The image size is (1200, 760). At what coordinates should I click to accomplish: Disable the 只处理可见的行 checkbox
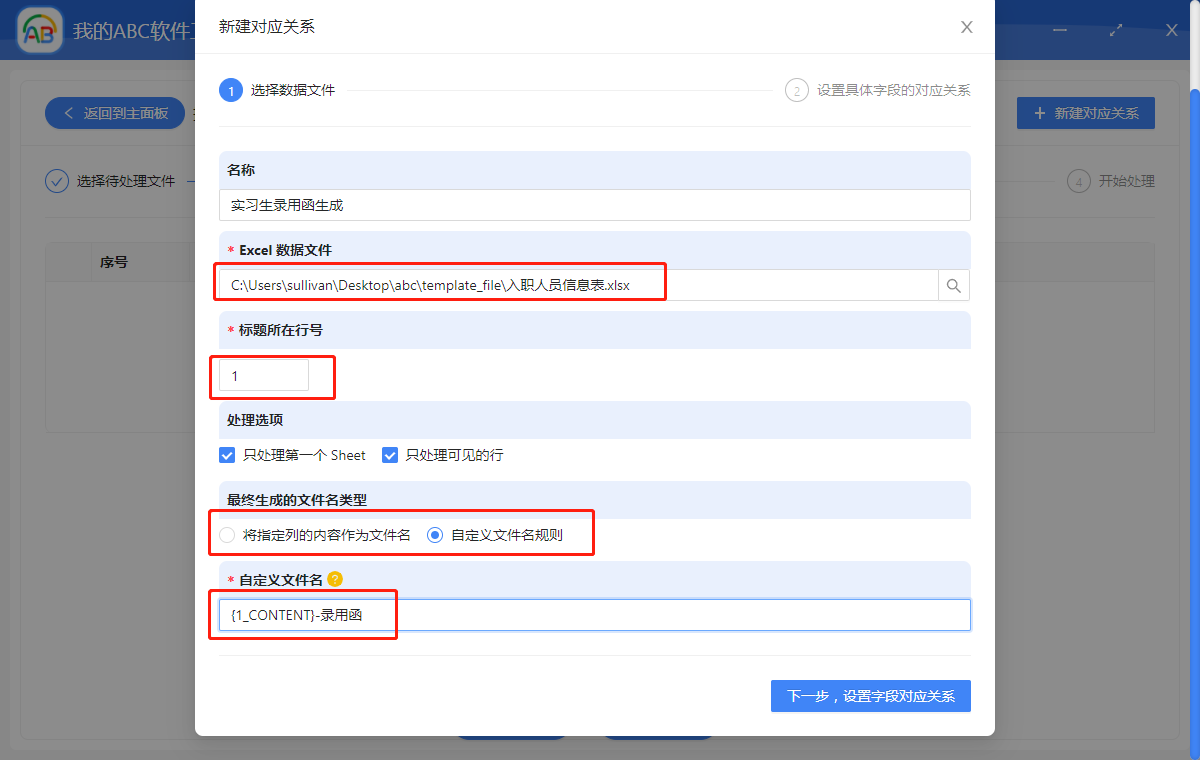tap(389, 455)
